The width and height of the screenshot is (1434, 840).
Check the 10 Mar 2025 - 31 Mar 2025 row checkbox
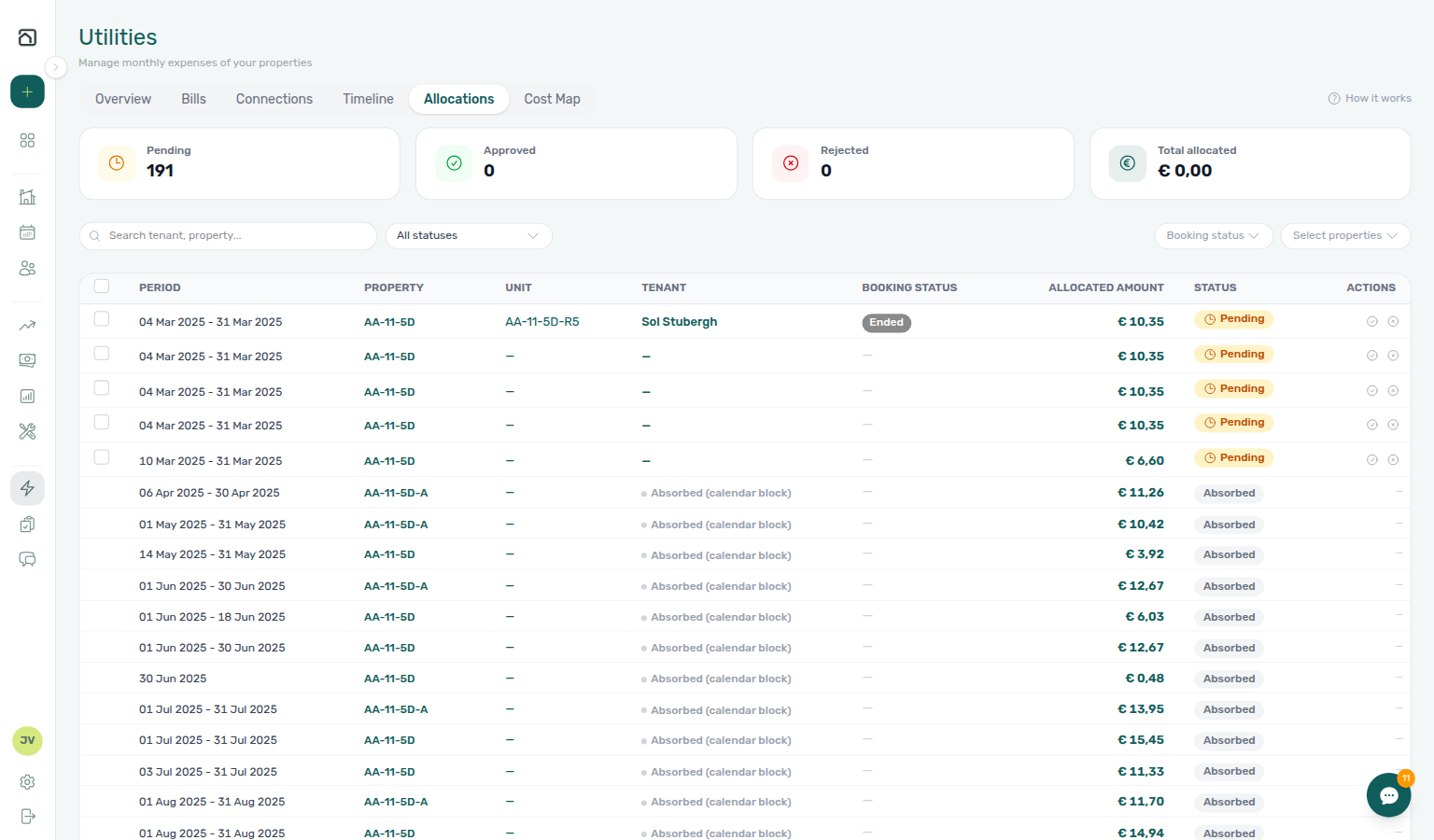point(102,457)
